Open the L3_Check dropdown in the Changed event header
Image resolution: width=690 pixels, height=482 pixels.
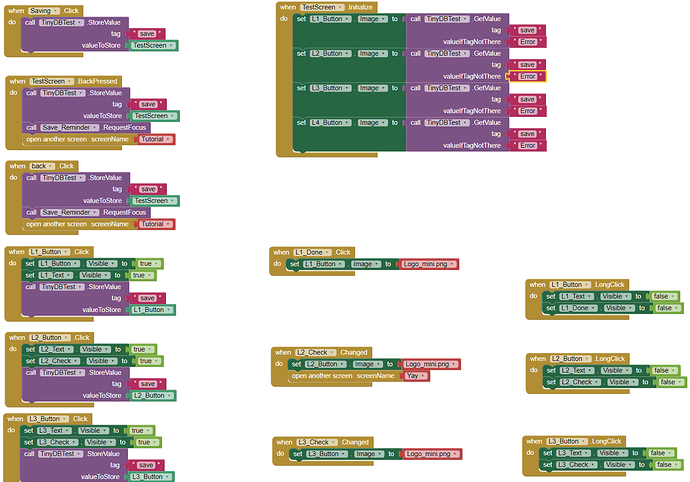point(318,442)
